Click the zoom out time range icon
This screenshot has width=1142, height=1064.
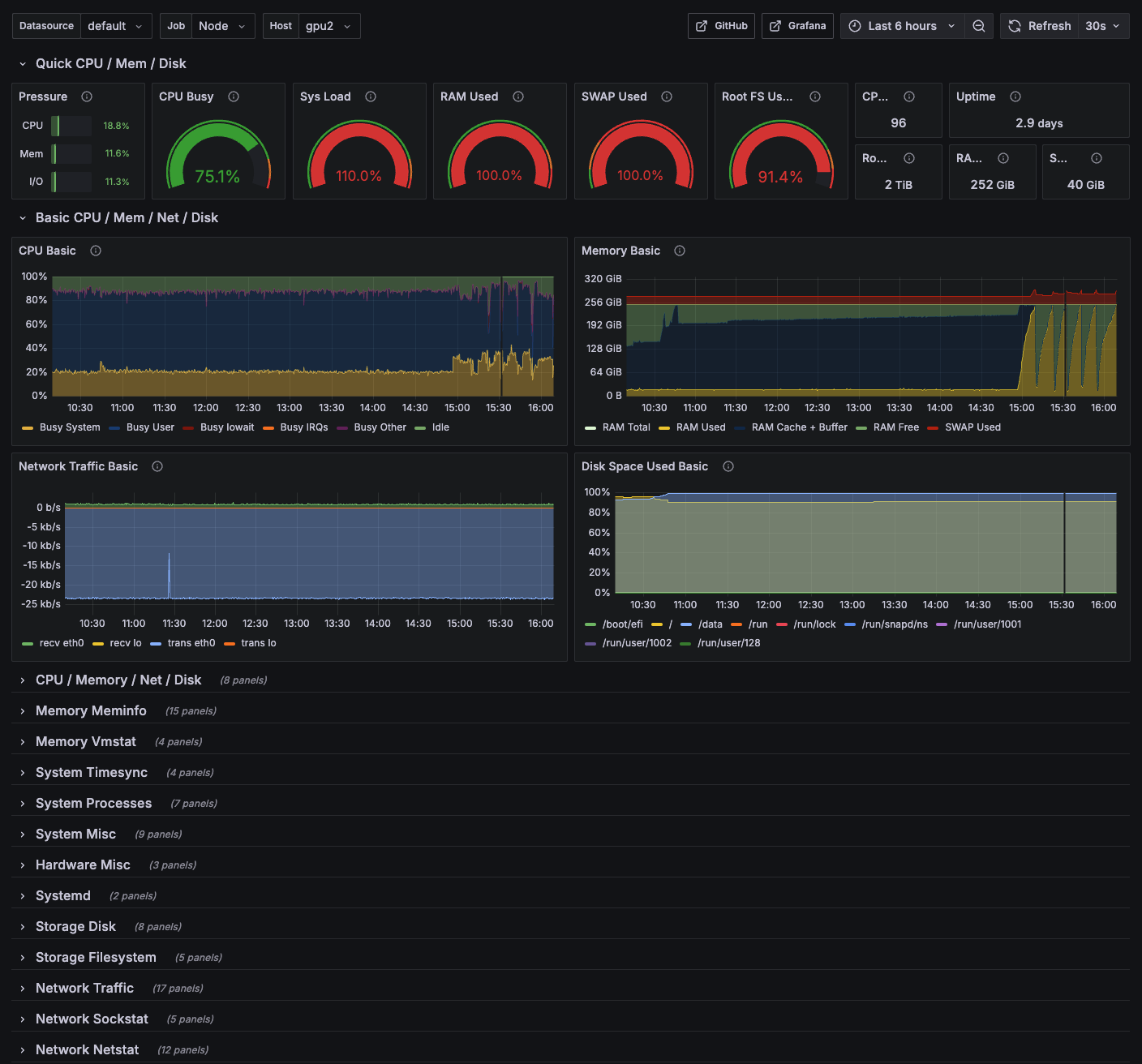click(979, 26)
